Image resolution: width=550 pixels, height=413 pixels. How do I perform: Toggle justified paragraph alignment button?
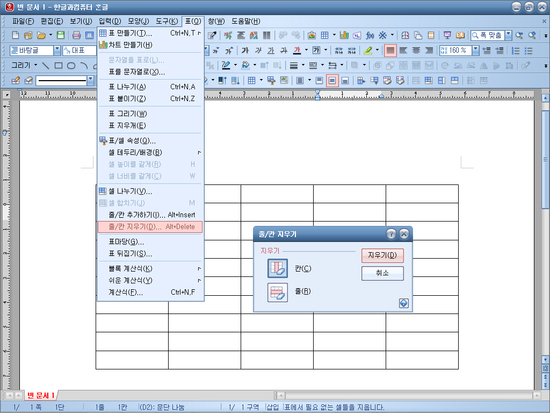[390, 51]
